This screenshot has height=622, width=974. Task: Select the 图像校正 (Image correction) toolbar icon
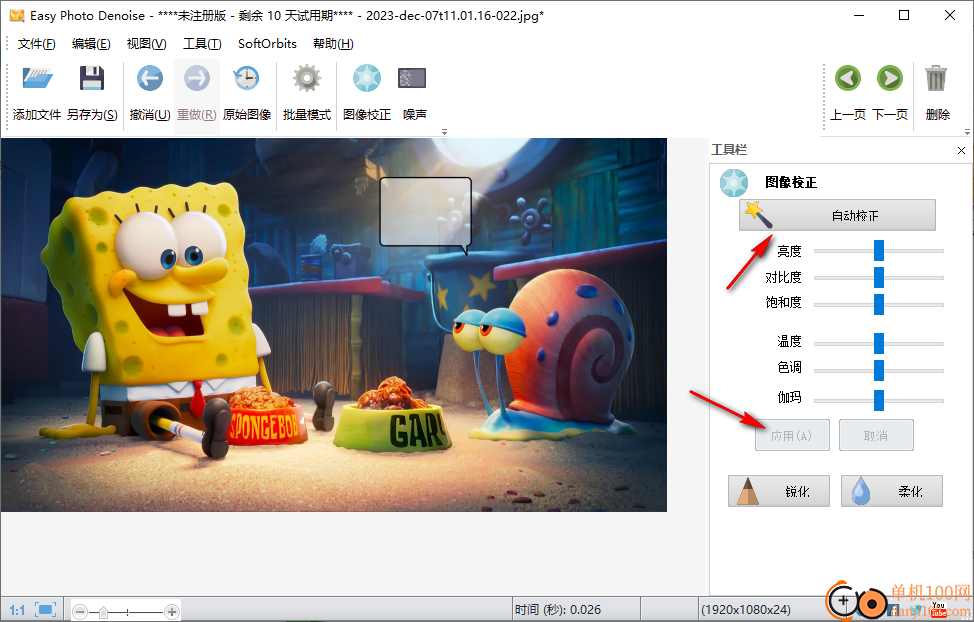366,78
